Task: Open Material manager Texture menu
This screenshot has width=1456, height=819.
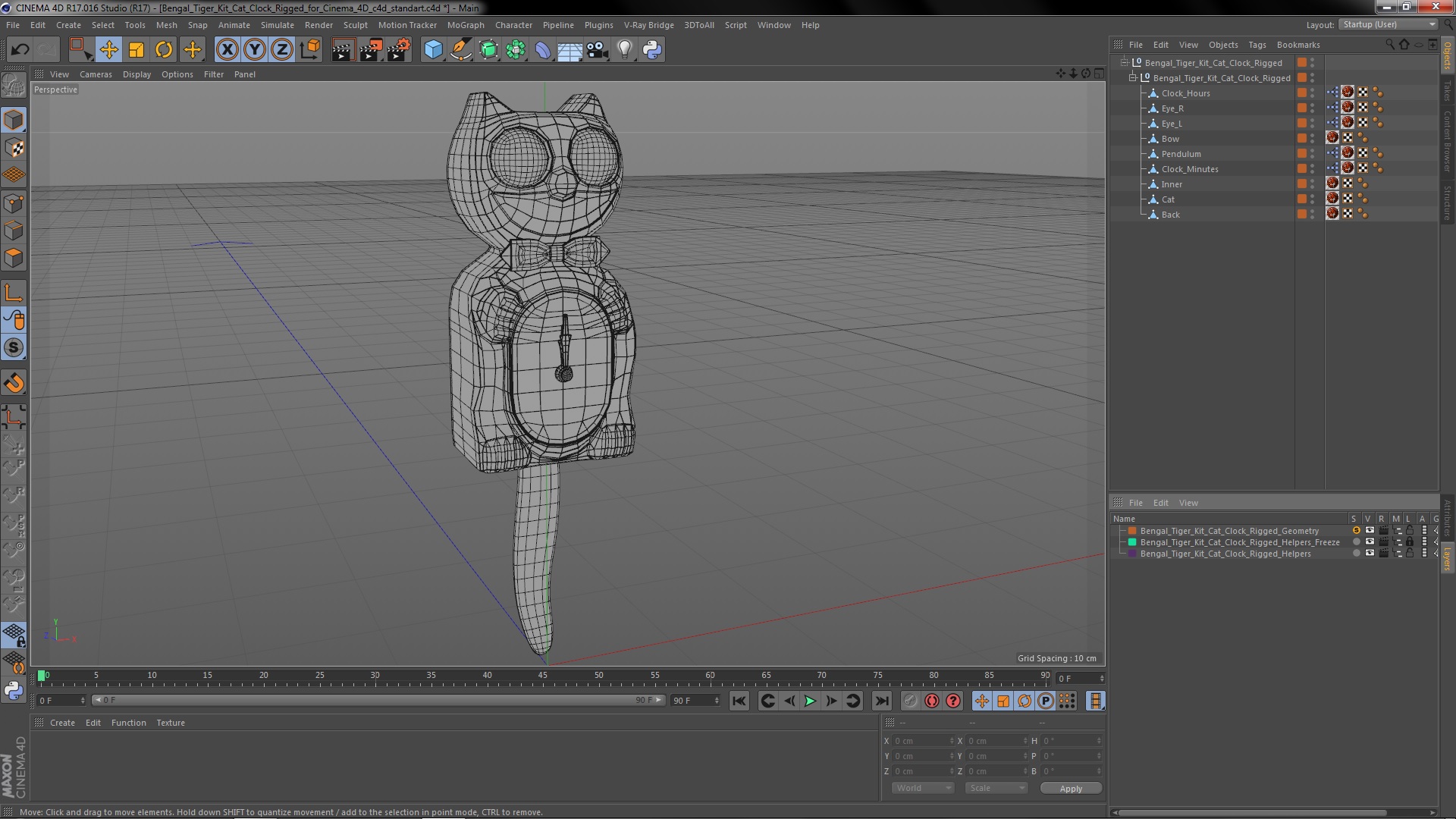Action: [170, 723]
